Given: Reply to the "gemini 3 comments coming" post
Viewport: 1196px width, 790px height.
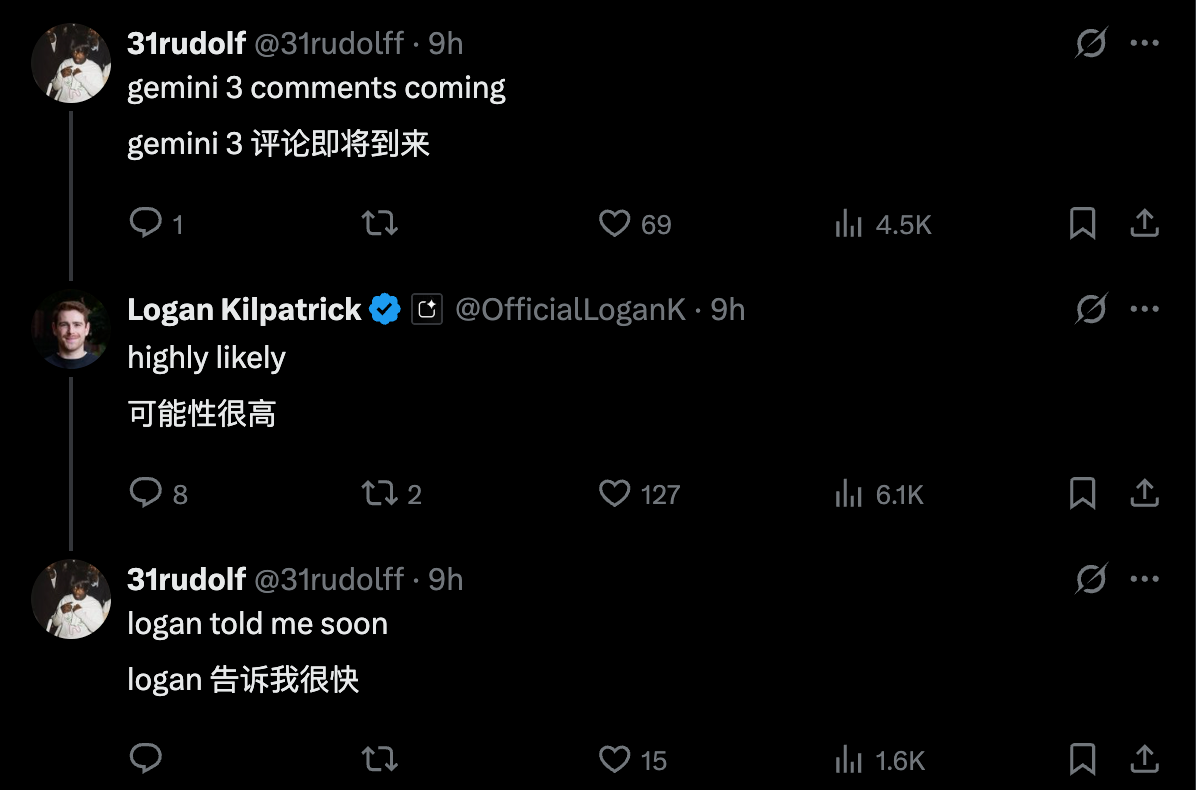Looking at the screenshot, I should point(146,223).
